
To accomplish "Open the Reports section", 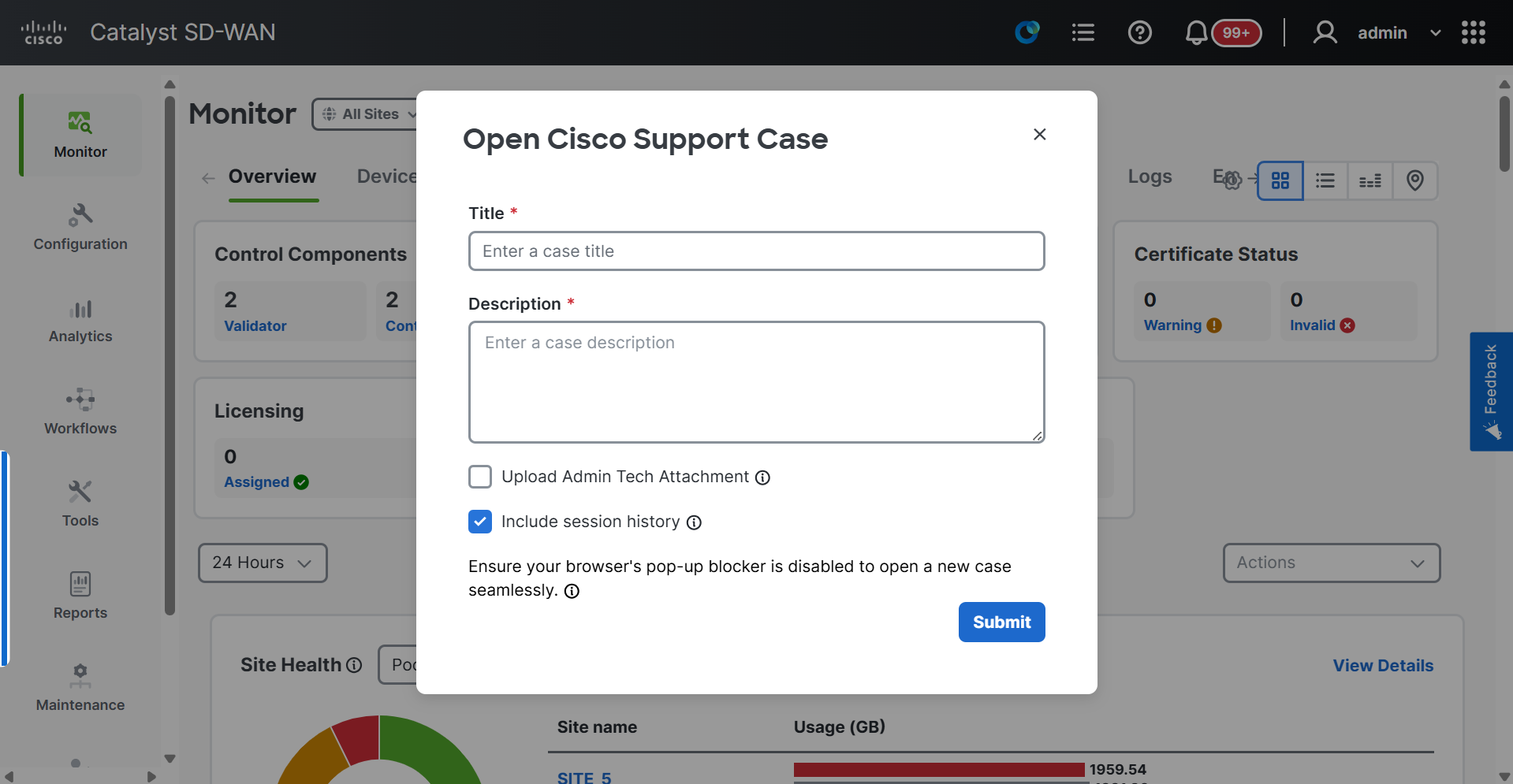I will coord(80,596).
